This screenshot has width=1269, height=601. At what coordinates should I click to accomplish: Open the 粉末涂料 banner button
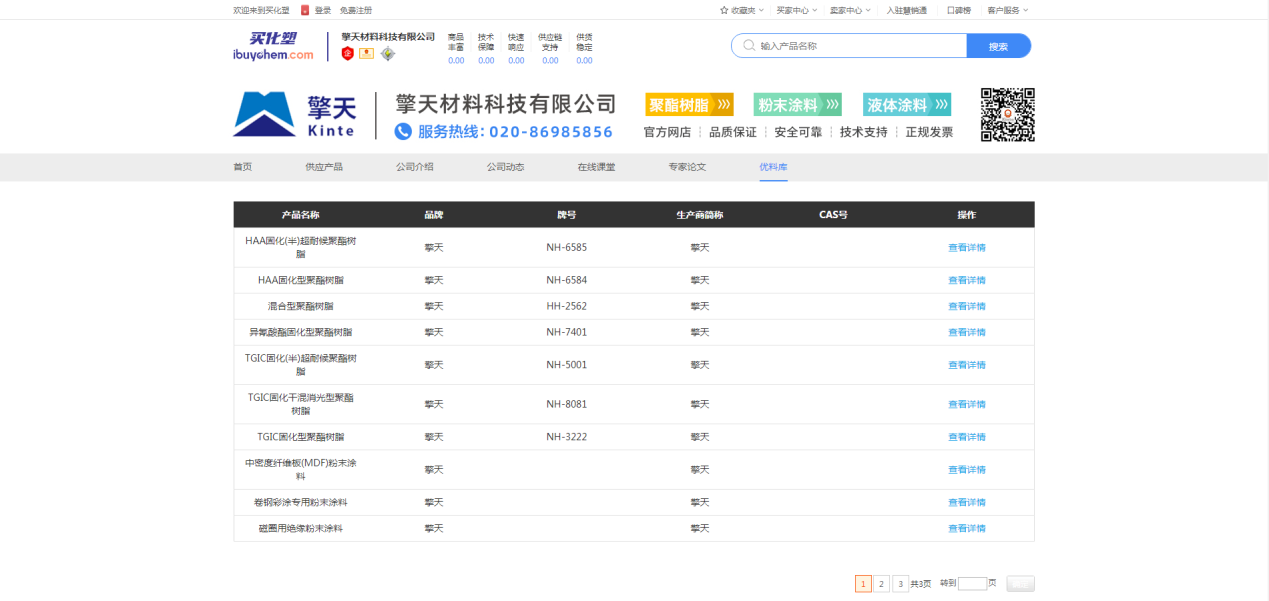[798, 105]
